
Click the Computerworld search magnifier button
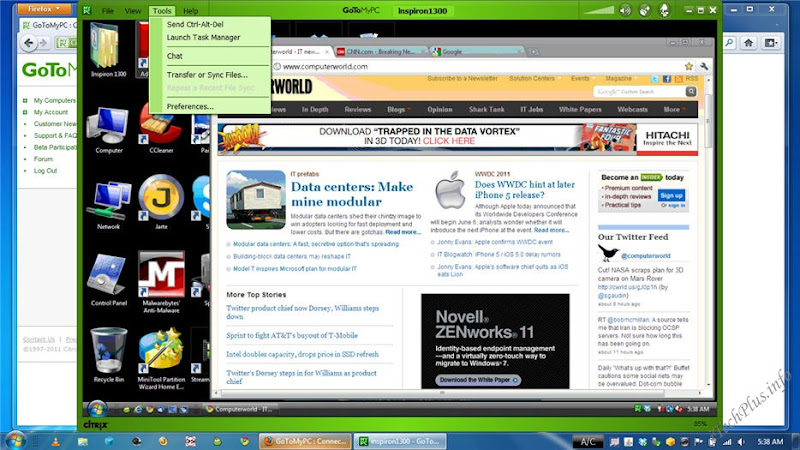691,92
